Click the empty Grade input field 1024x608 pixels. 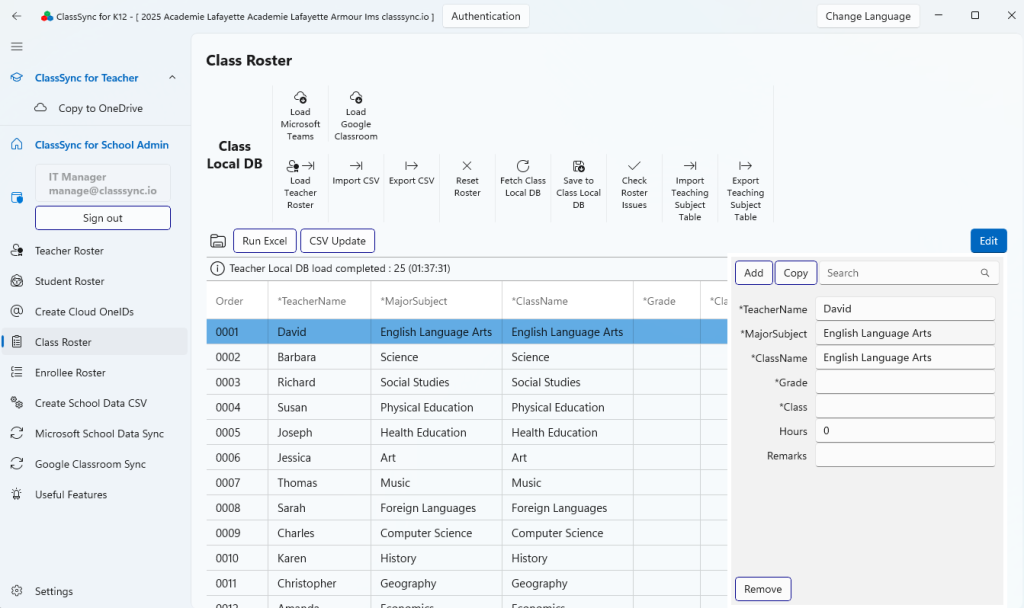905,382
